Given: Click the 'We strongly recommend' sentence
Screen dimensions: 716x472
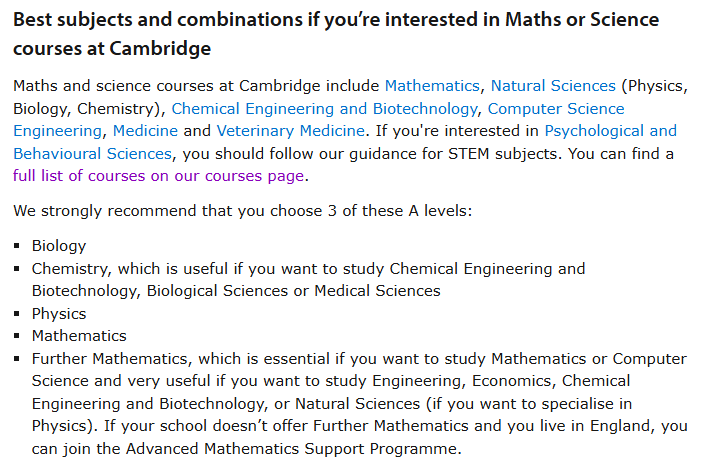Looking at the screenshot, I should [242, 211].
